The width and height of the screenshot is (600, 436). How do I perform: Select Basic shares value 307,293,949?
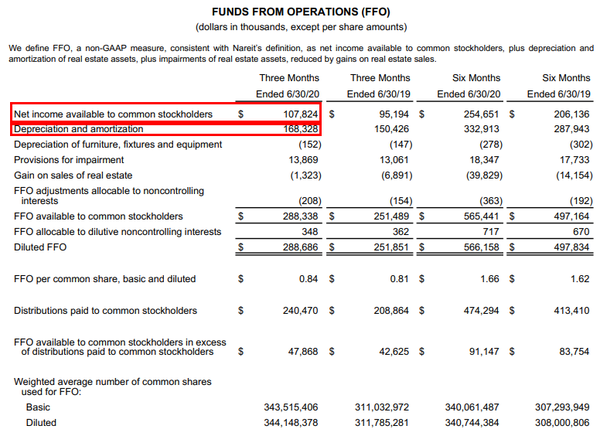[562, 407]
